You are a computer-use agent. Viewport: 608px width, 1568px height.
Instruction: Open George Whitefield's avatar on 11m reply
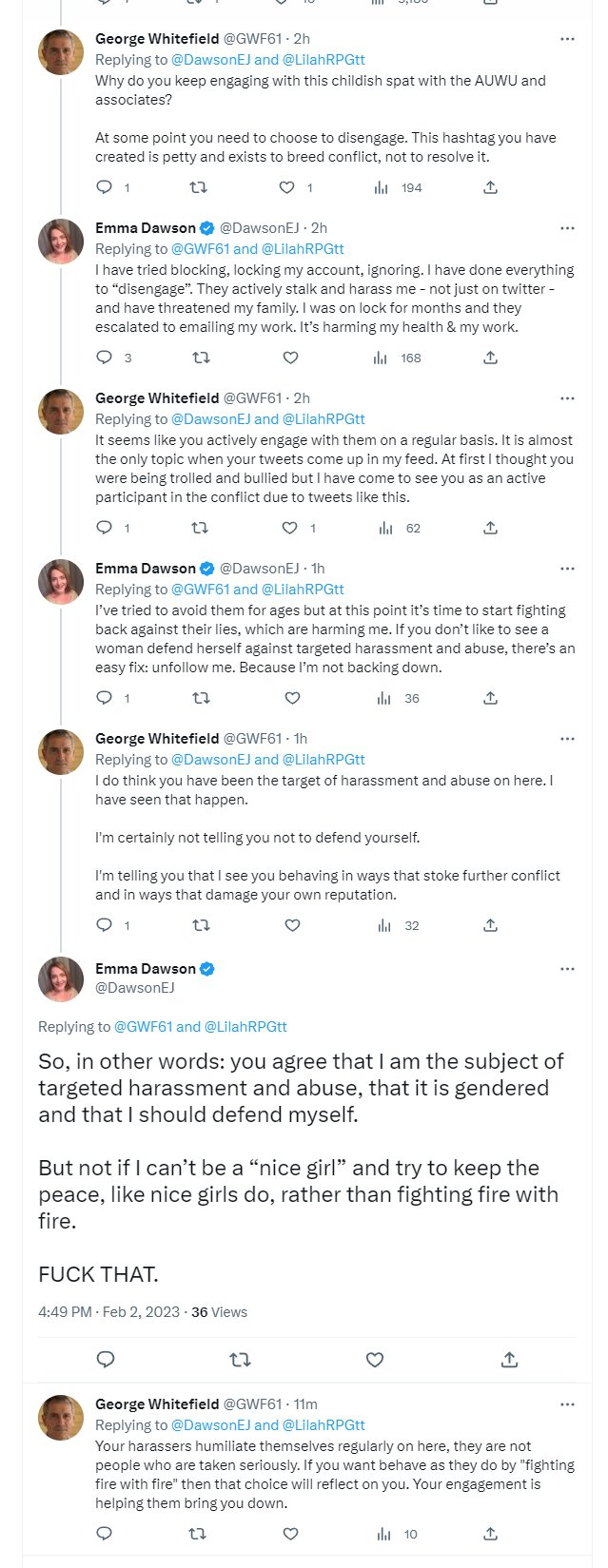pos(61,1418)
